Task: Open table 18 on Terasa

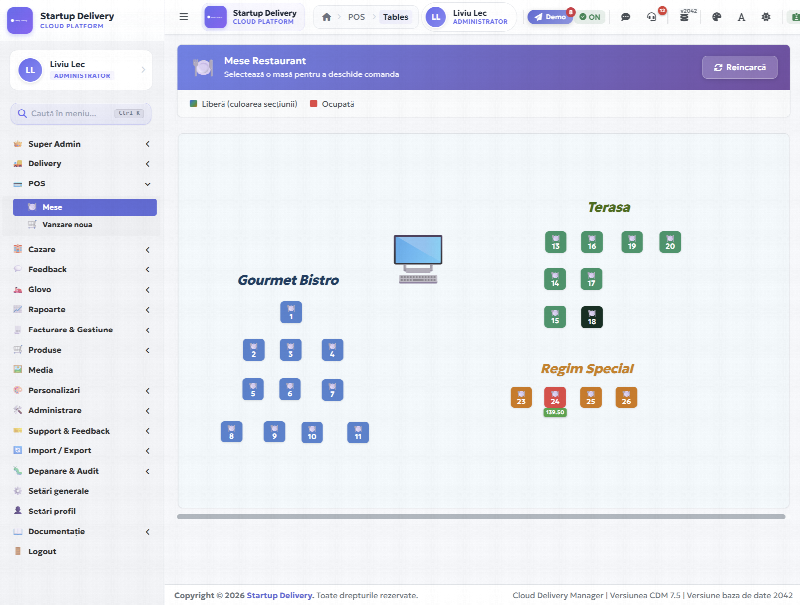Action: point(592,317)
